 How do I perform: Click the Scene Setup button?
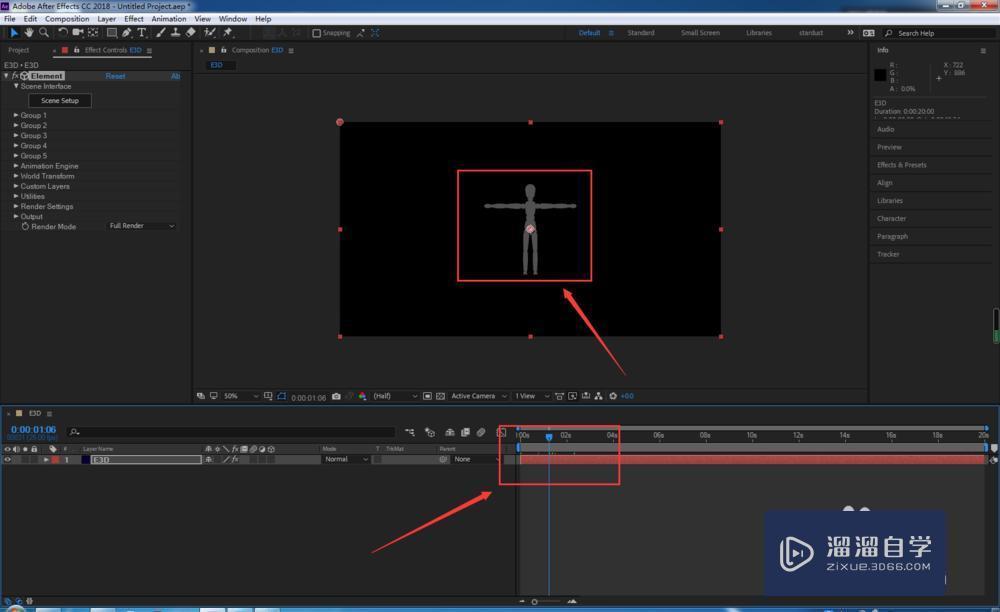pos(60,100)
